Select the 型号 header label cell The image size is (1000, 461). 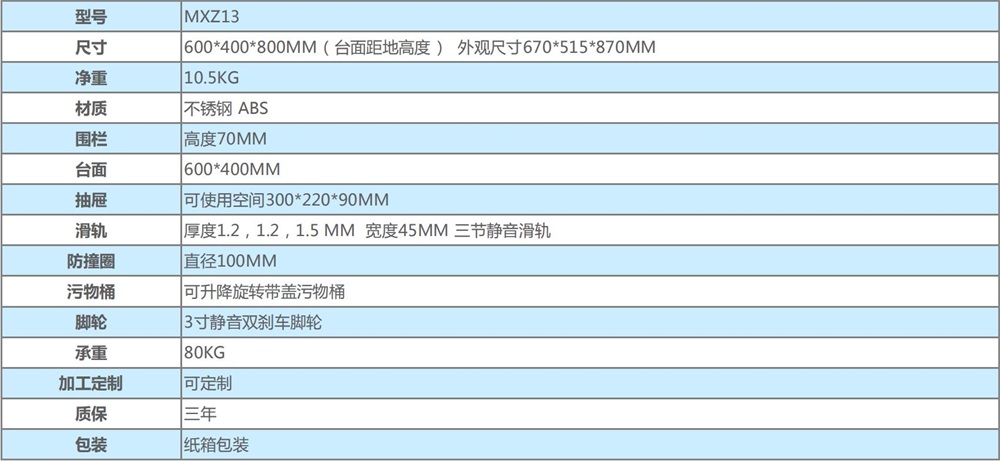[x=89, y=17]
